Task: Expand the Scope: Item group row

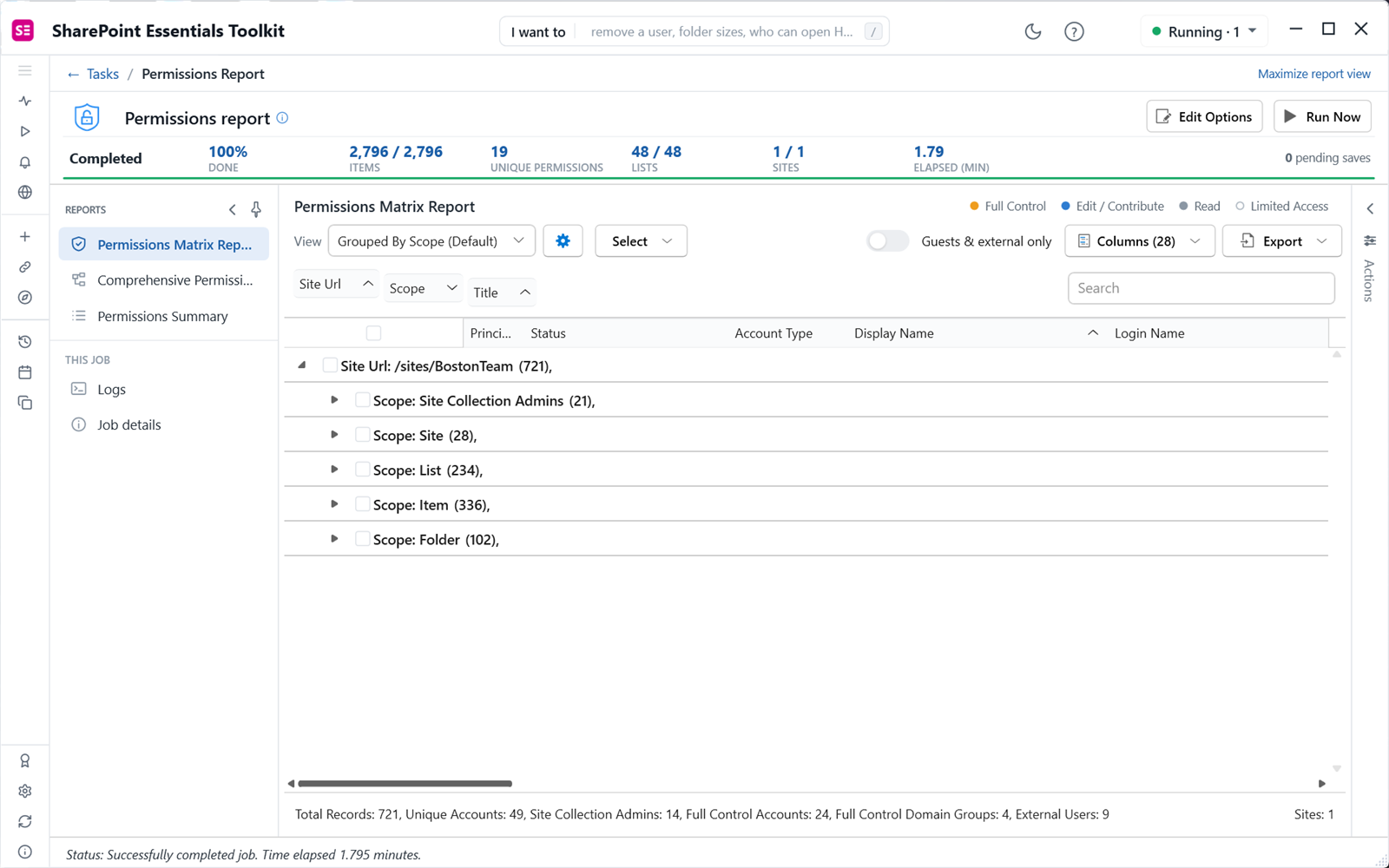Action: [334, 504]
